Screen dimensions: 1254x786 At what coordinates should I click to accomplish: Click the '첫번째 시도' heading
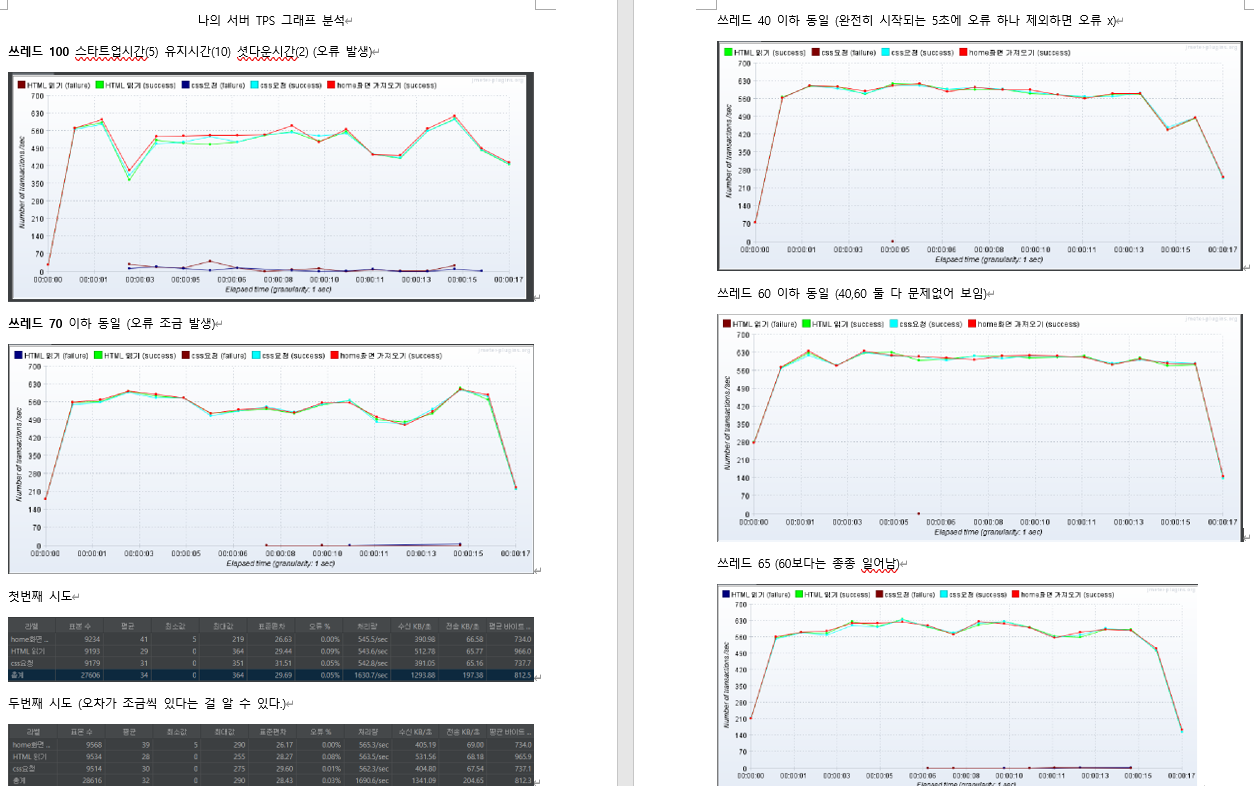click(x=40, y=596)
